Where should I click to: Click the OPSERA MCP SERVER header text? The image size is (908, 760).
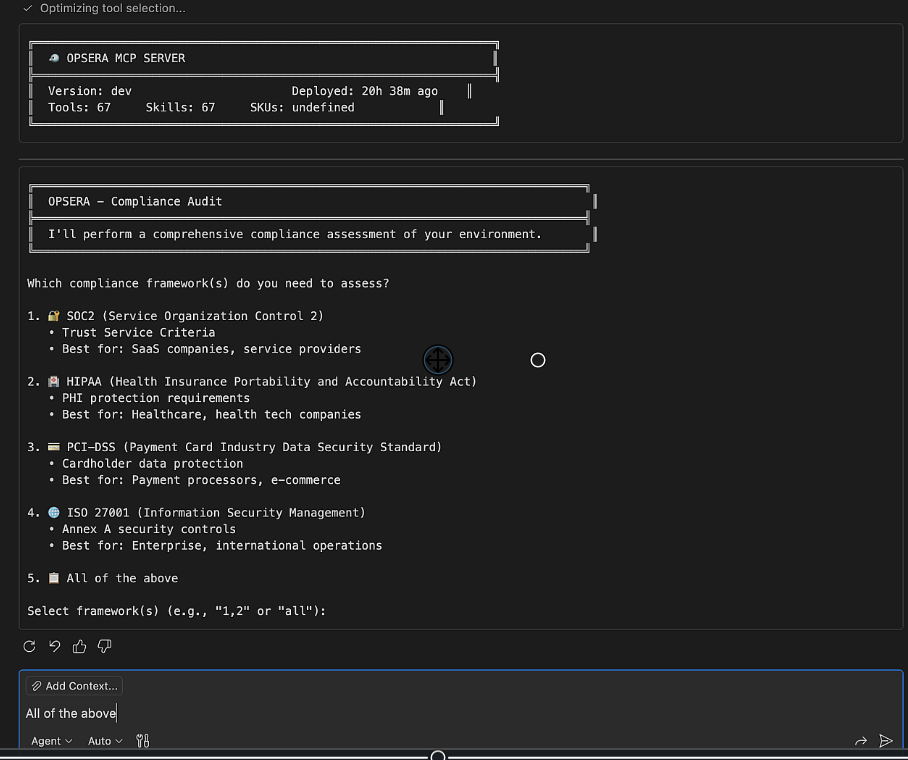tap(125, 58)
